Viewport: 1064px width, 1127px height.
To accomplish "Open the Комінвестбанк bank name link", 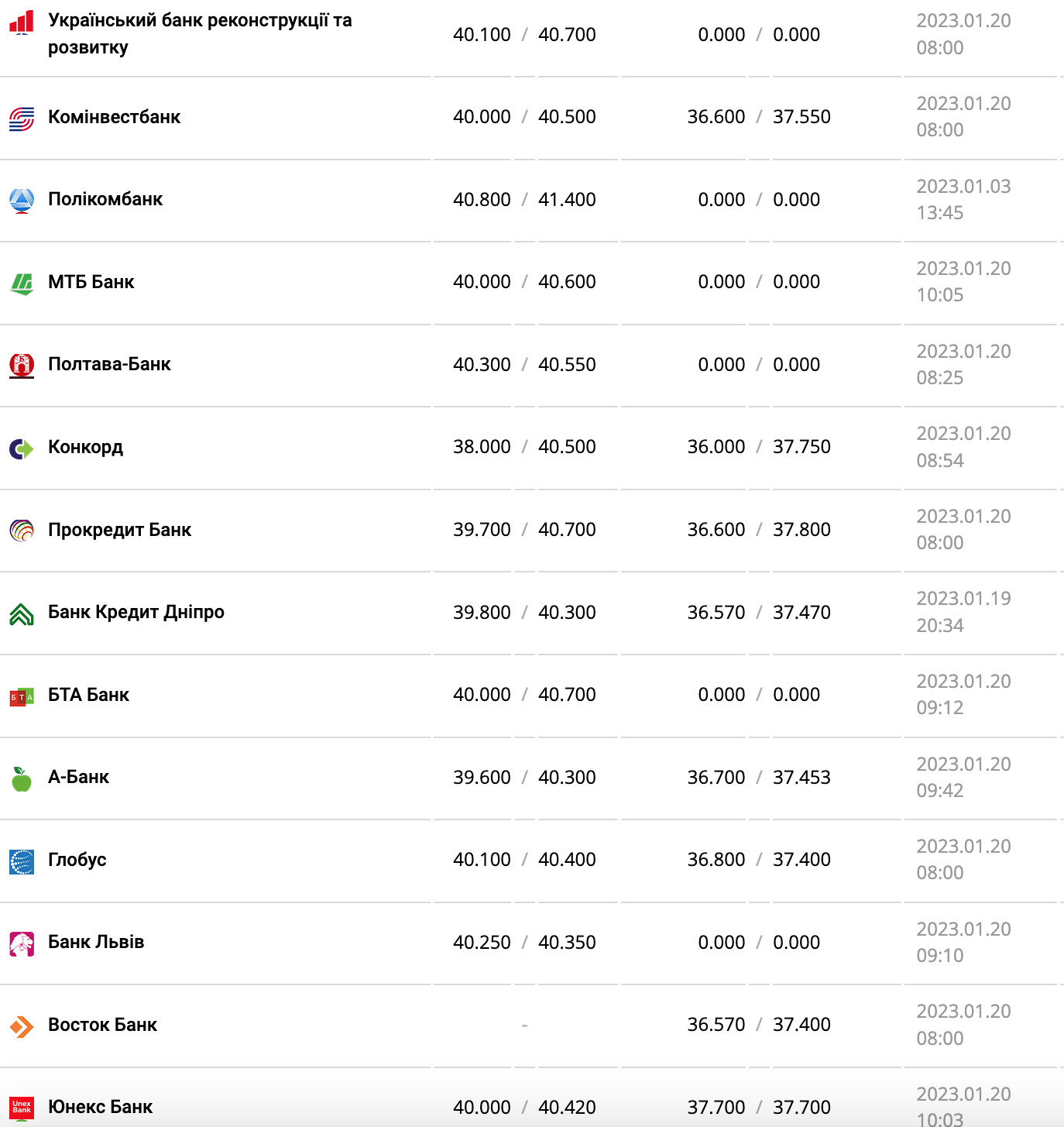I will pos(114,117).
